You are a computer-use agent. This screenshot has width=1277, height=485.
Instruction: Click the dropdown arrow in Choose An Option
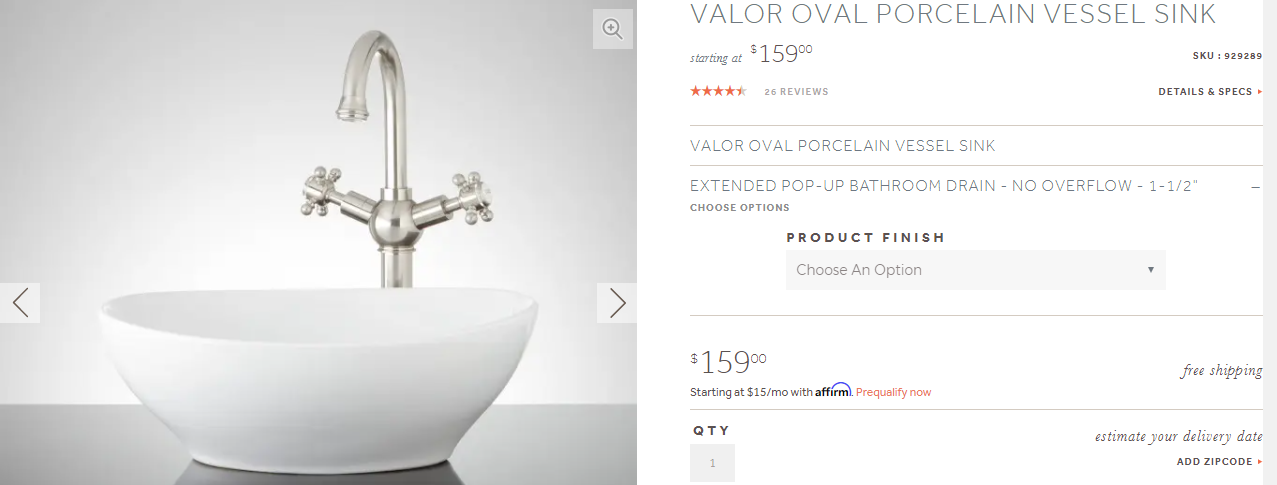(x=1150, y=270)
